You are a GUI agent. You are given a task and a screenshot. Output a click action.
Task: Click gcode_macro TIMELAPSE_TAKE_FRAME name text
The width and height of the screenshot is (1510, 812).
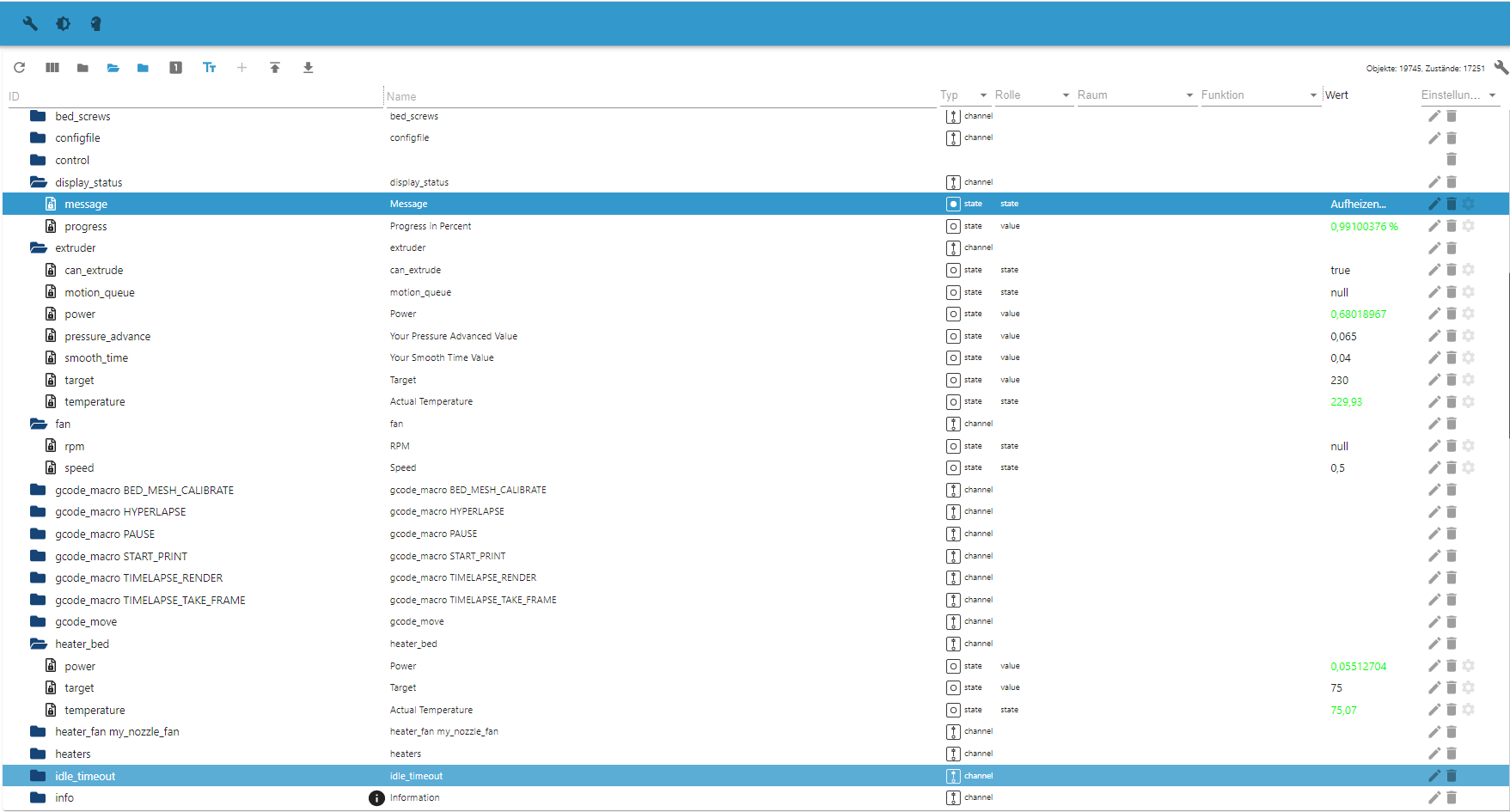[473, 600]
